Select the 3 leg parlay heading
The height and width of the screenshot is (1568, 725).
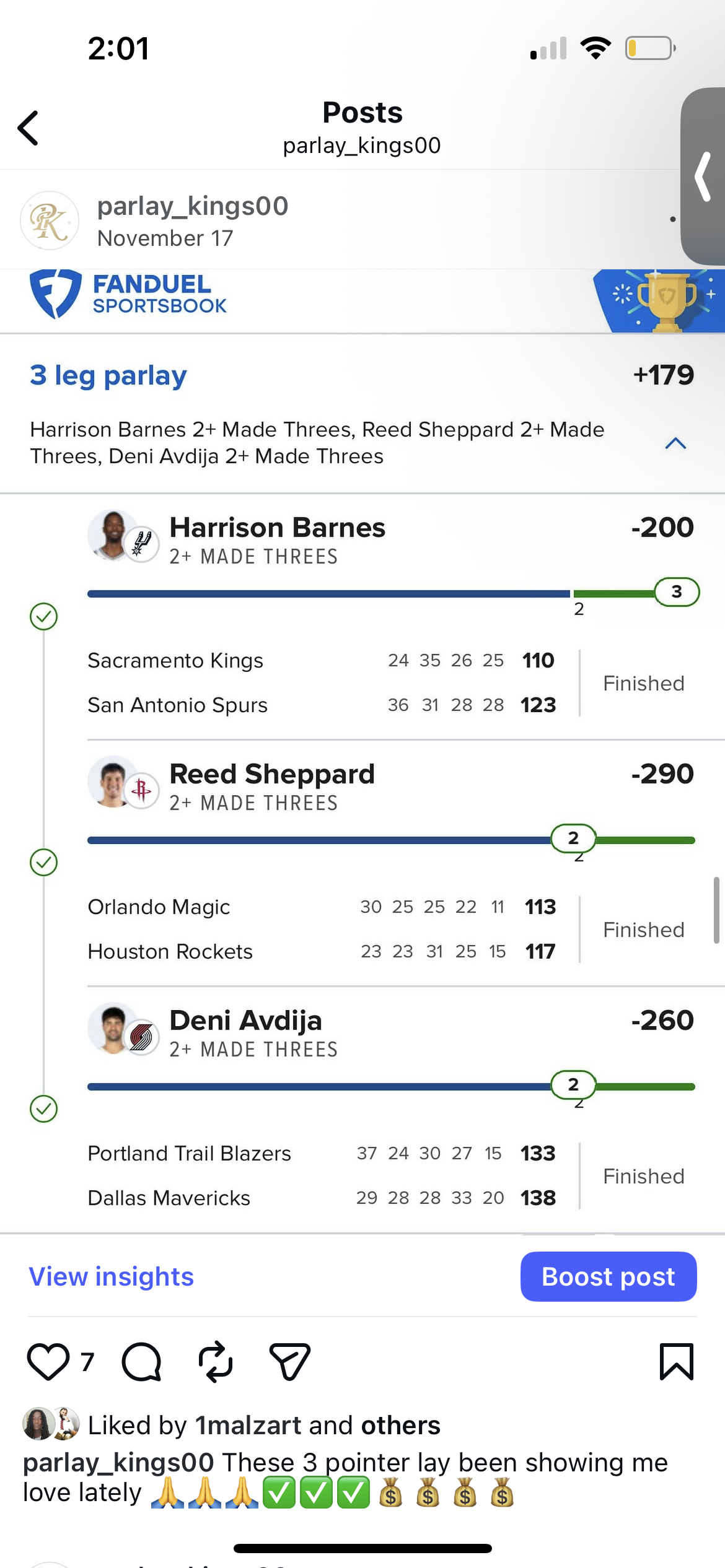(108, 375)
